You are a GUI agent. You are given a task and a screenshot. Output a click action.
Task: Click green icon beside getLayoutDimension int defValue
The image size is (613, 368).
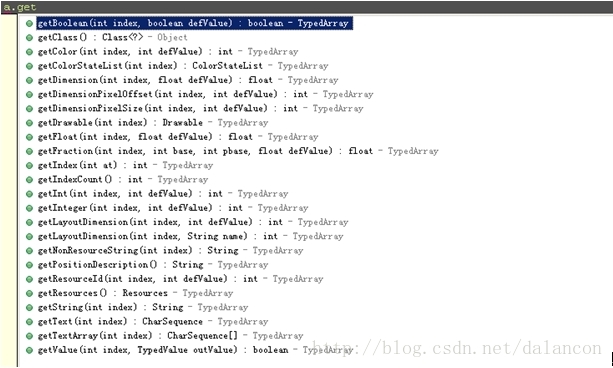coord(29,222)
